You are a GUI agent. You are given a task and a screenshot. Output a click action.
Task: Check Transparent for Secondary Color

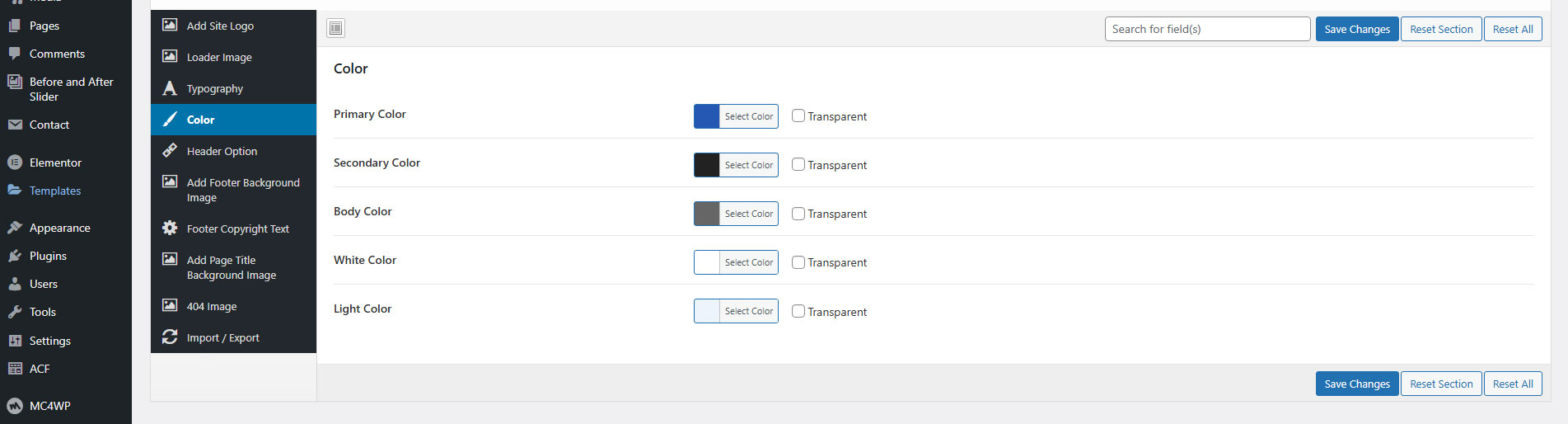798,164
